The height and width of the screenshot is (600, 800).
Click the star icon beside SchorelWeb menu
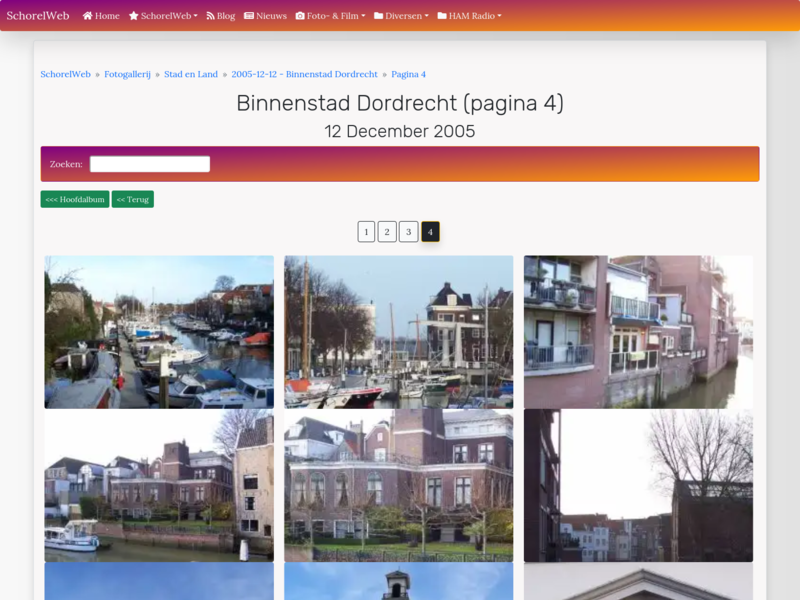point(134,16)
